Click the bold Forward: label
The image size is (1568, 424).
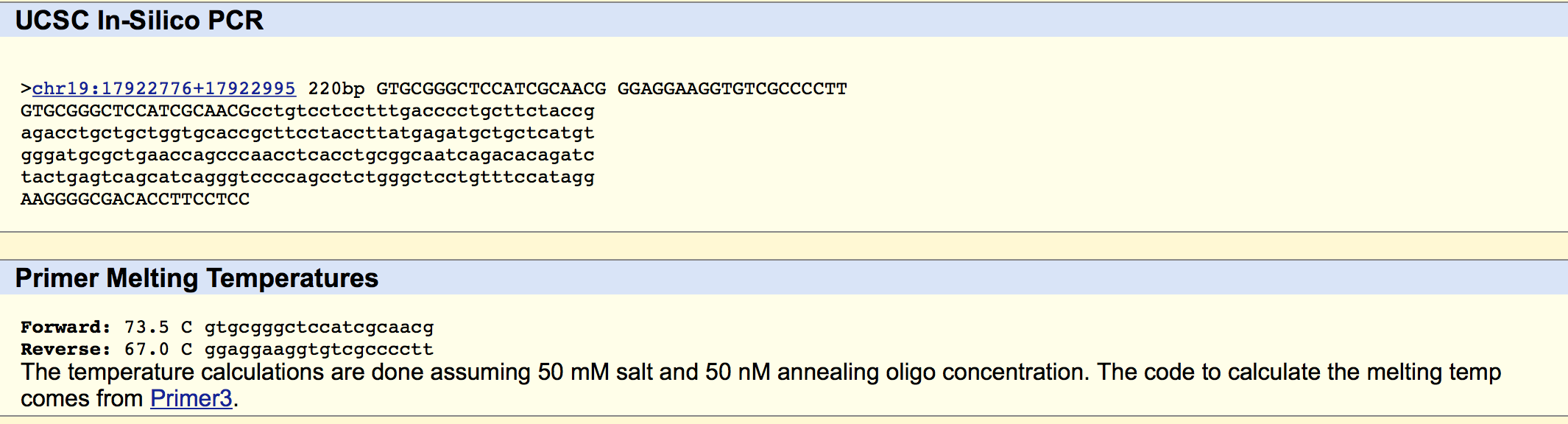coord(66,328)
